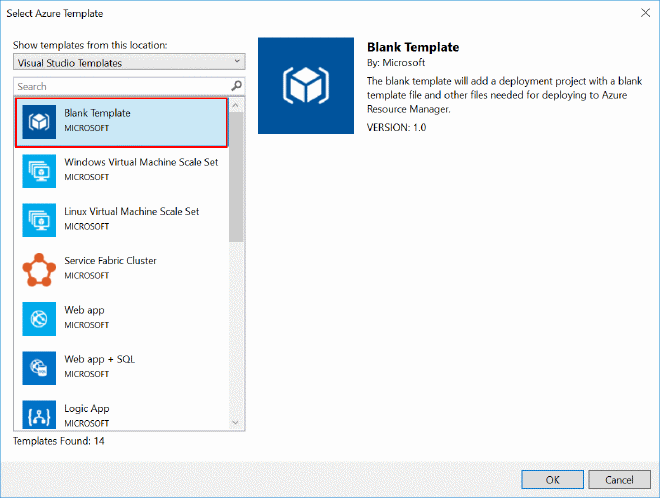Click inside the Search templates field

tap(120, 87)
